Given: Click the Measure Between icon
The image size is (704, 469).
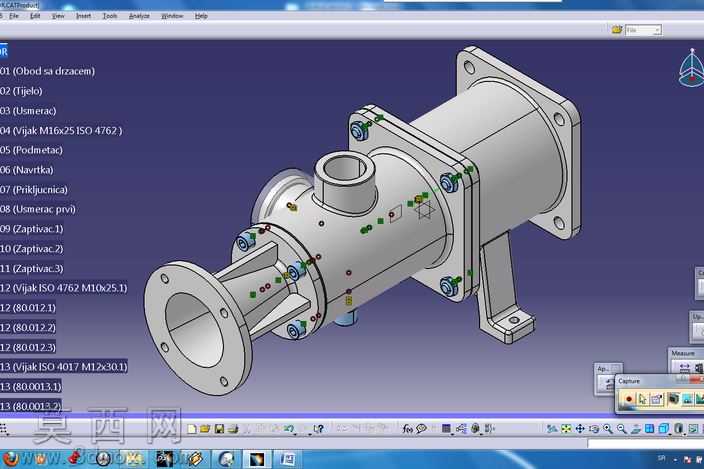Looking at the screenshot, I should click(x=684, y=368).
